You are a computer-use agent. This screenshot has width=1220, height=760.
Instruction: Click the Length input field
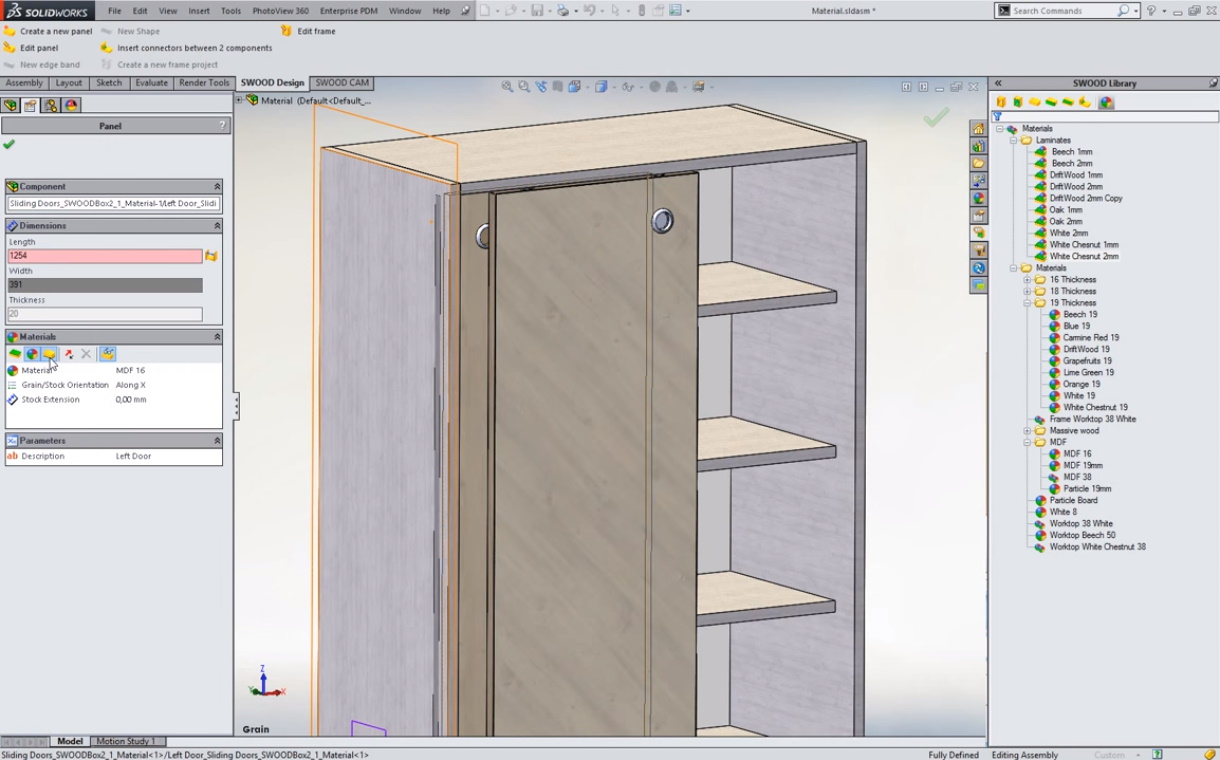click(x=105, y=256)
